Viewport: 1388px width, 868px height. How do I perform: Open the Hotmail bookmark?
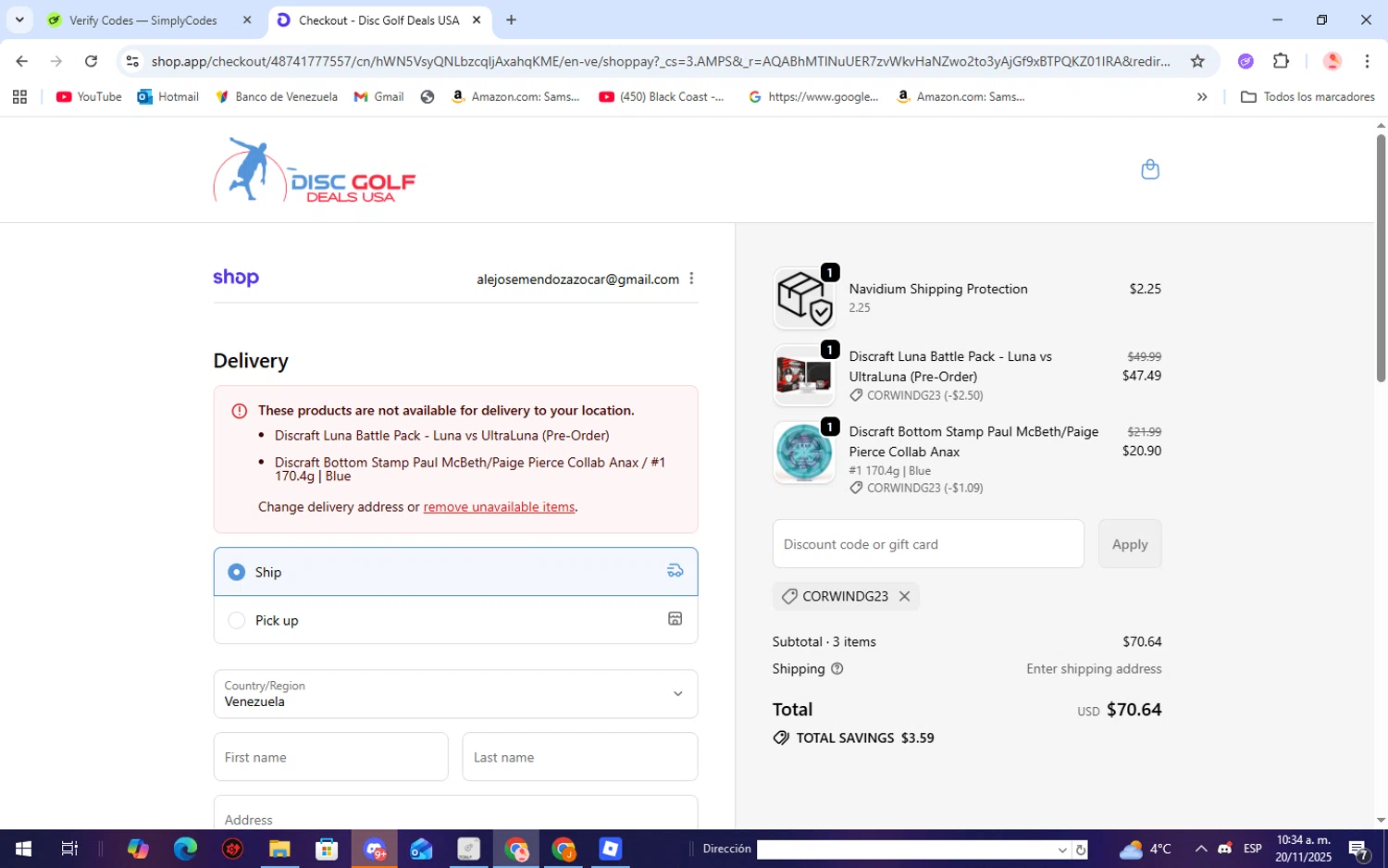[x=168, y=96]
